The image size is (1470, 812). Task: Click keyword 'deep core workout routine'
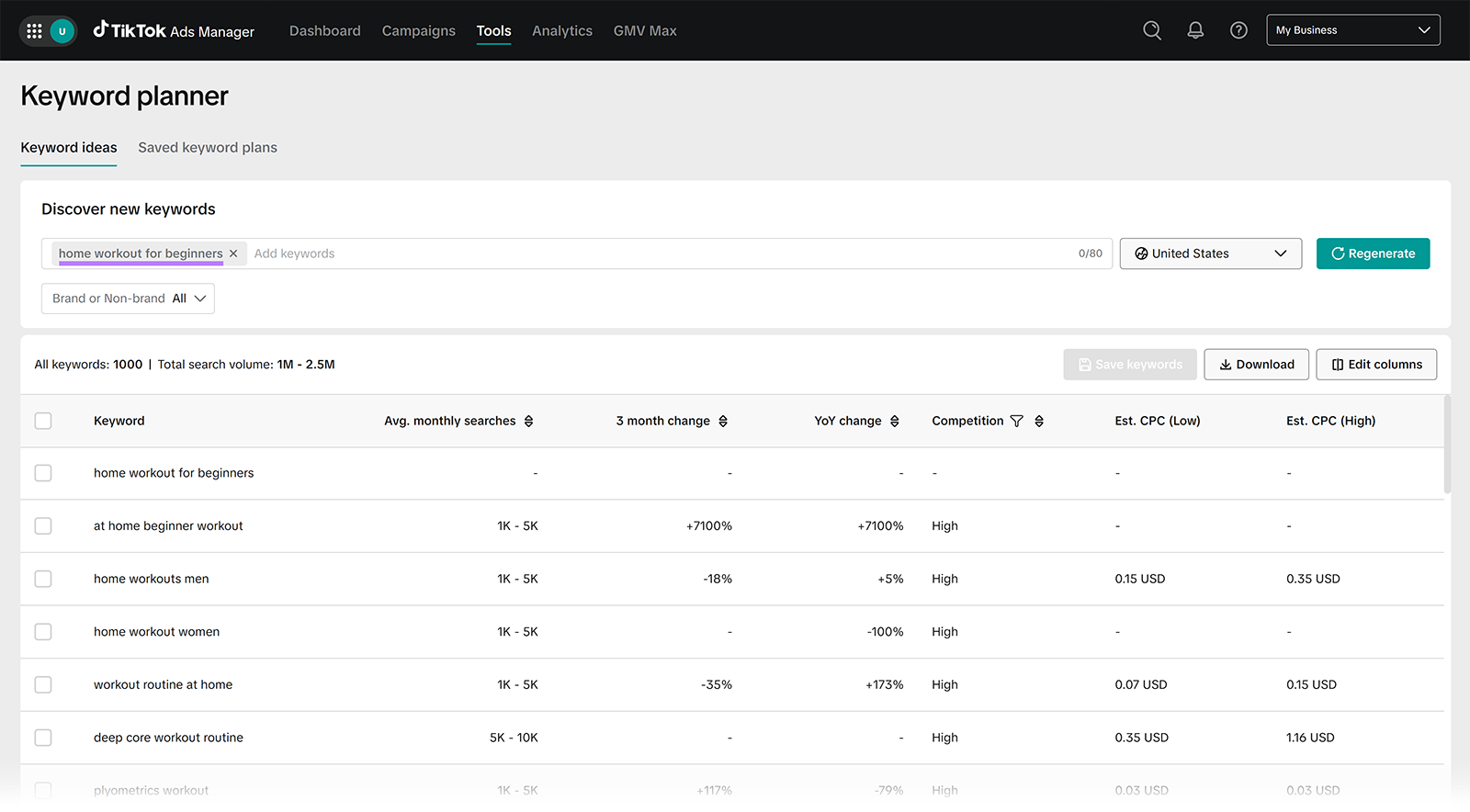point(168,738)
